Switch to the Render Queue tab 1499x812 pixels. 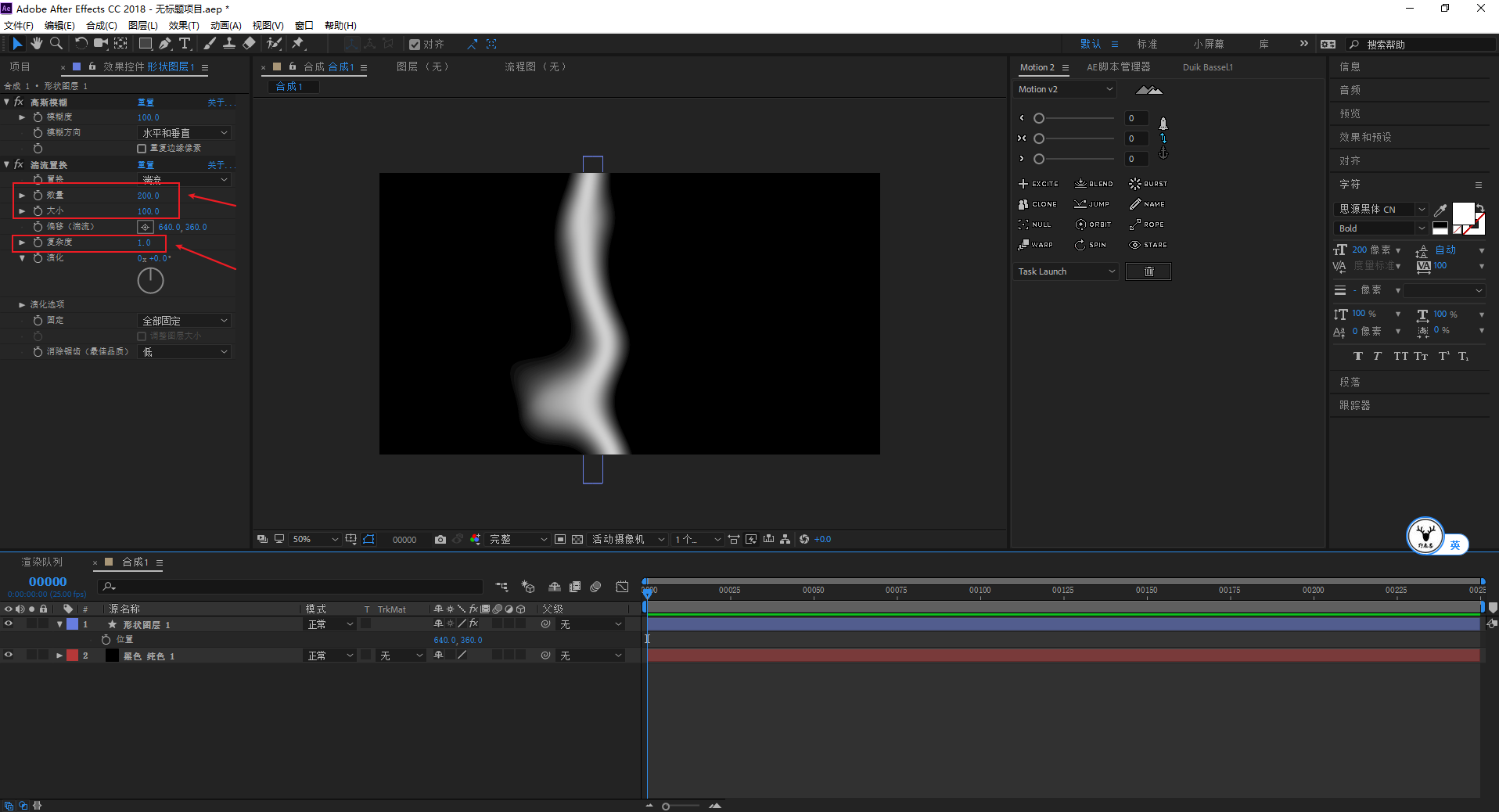tap(42, 562)
